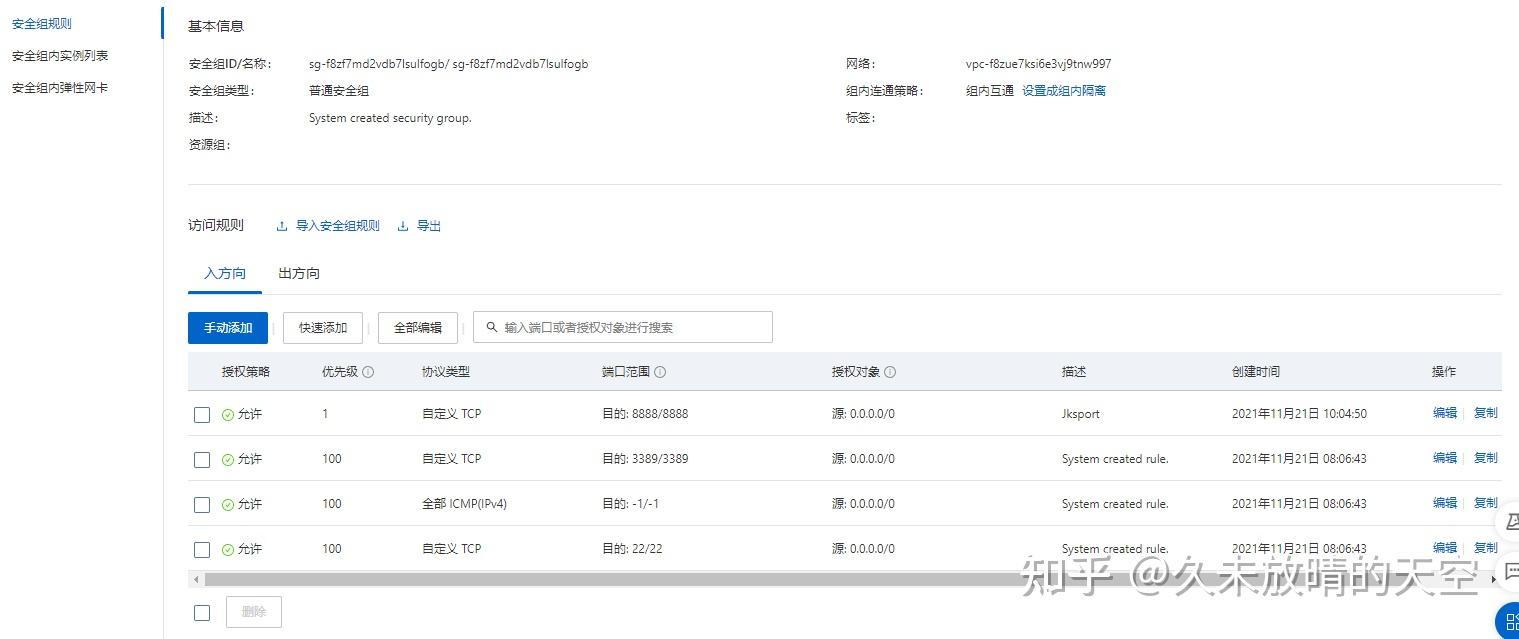
Task: Click the 全部编辑 button
Action: pyautogui.click(x=418, y=327)
